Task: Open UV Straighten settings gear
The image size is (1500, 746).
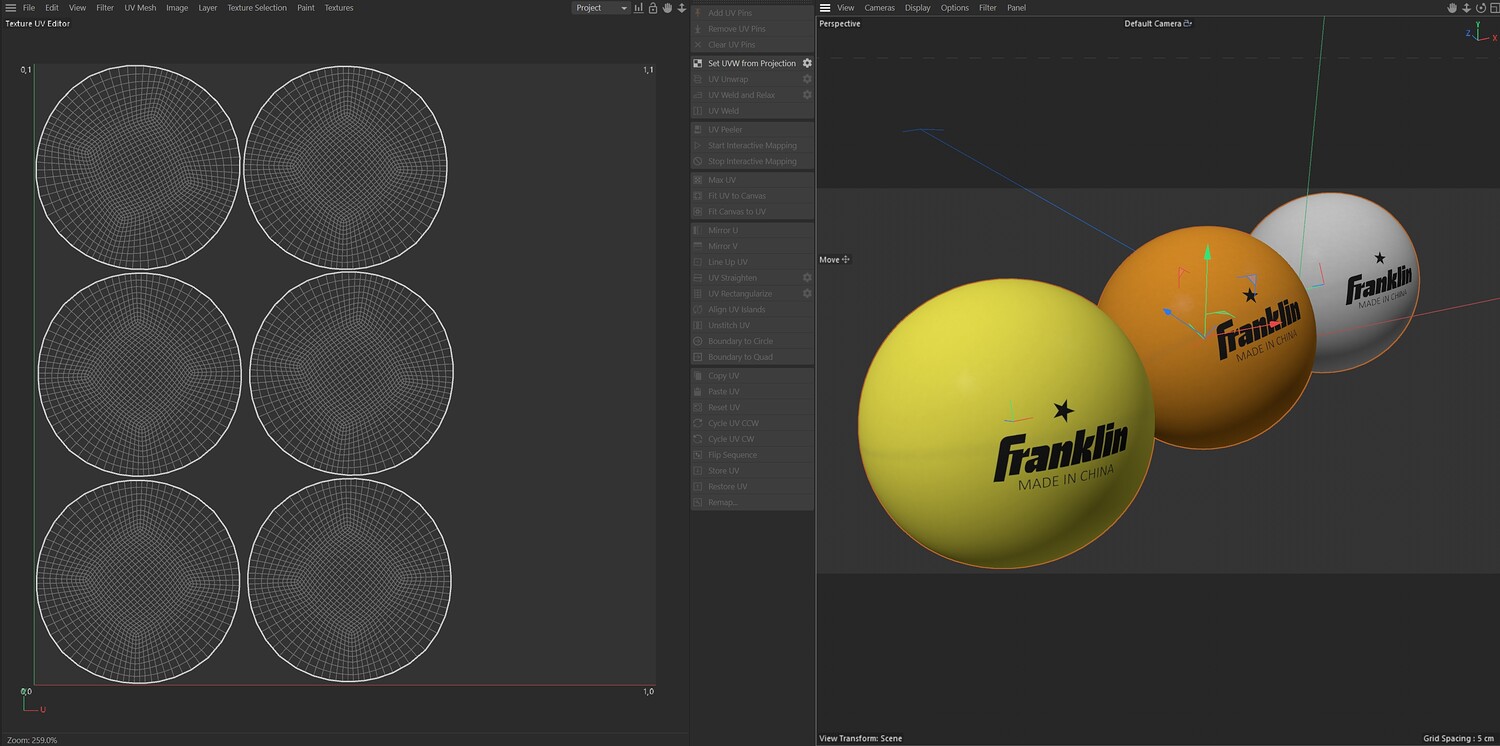Action: tap(807, 278)
